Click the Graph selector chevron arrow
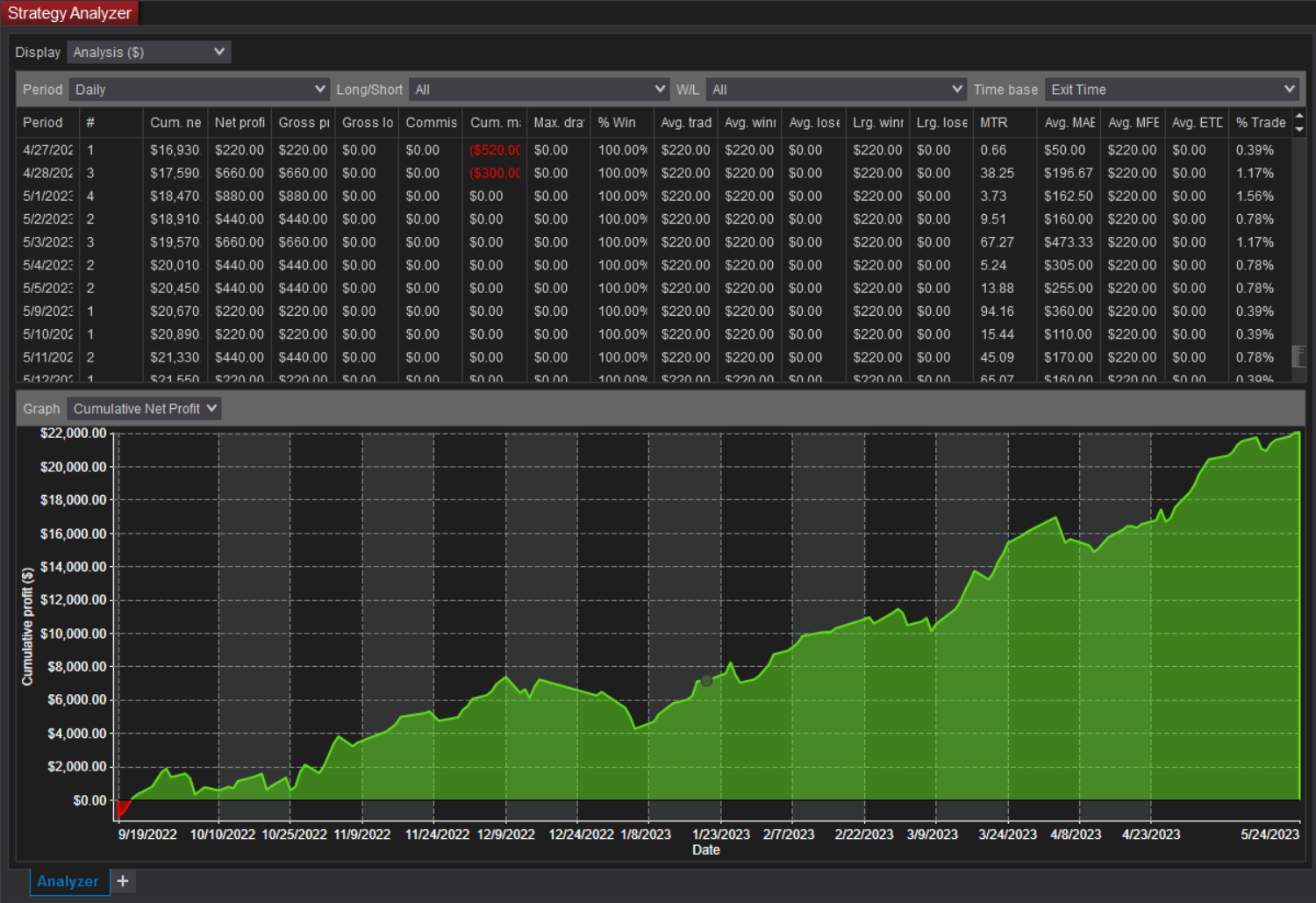1316x903 pixels. click(x=211, y=408)
